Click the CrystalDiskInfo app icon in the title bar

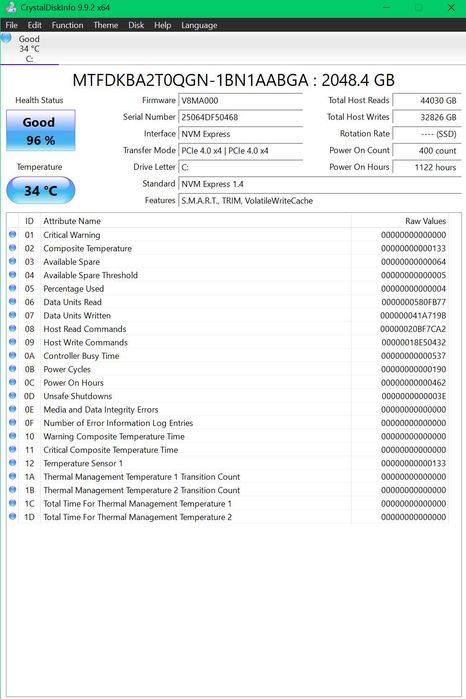pos(11,8)
